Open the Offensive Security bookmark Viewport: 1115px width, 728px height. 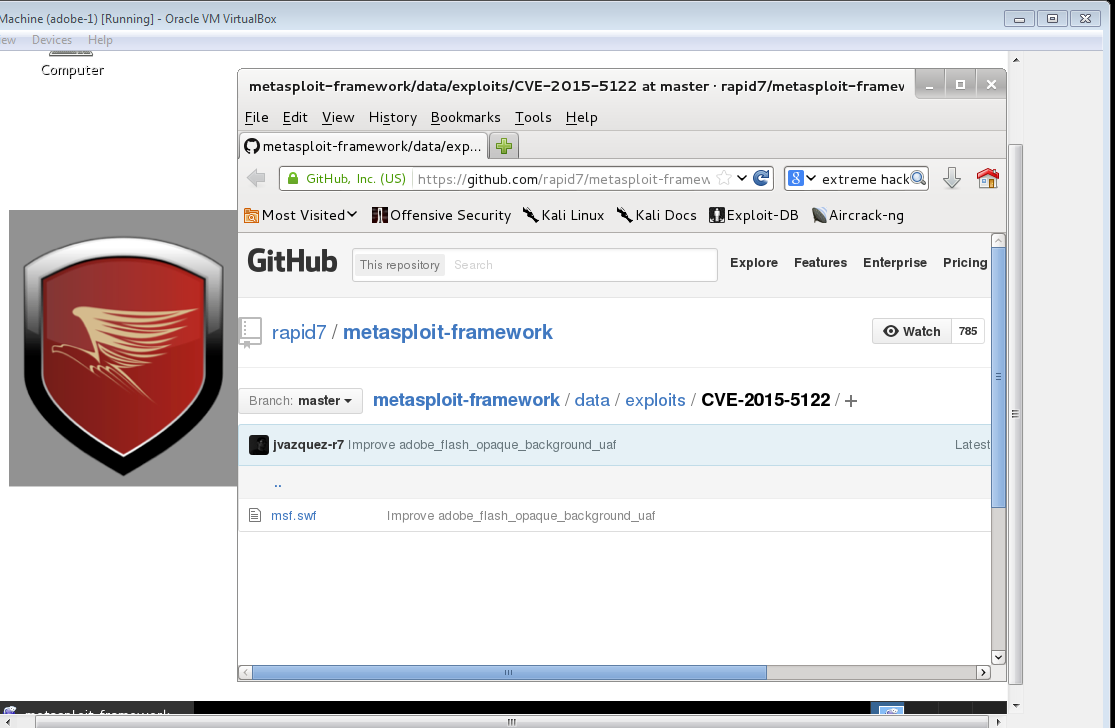click(442, 215)
